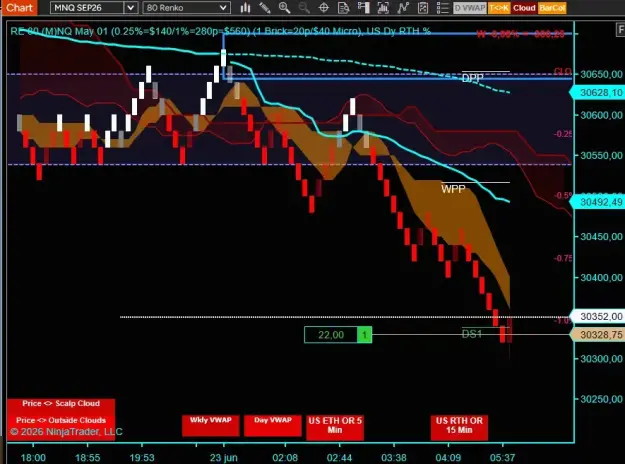
Task: Click the 30492,49 price marker
Action: [x=597, y=202]
